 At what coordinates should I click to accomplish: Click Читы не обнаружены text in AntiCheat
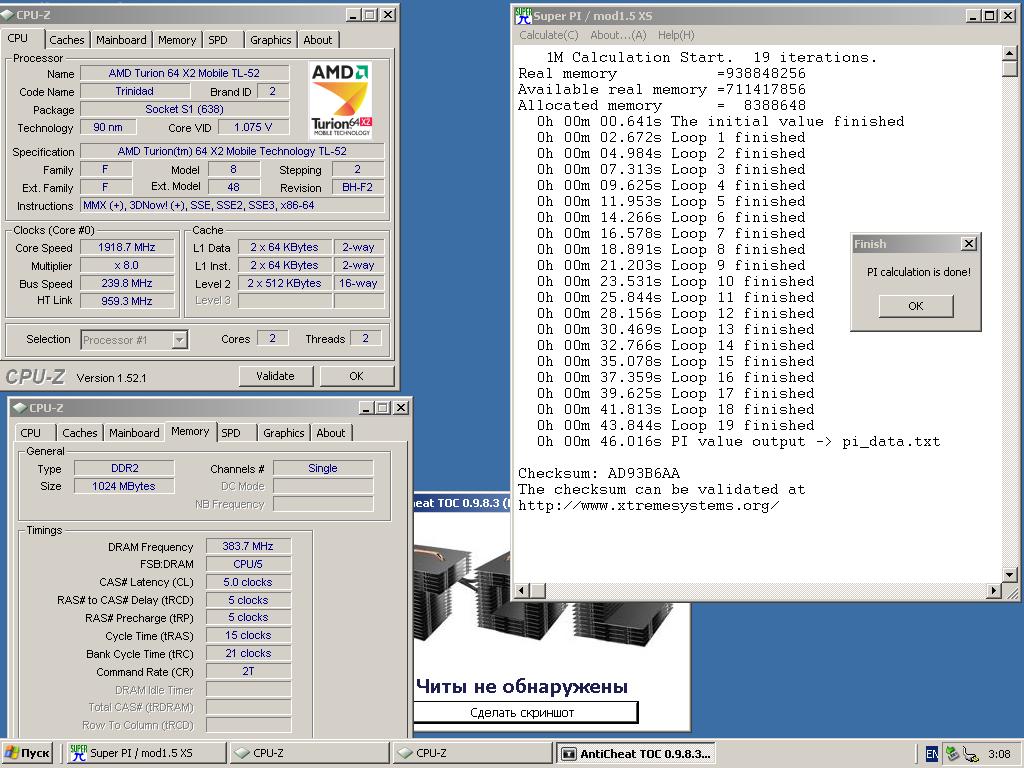[x=522, y=686]
